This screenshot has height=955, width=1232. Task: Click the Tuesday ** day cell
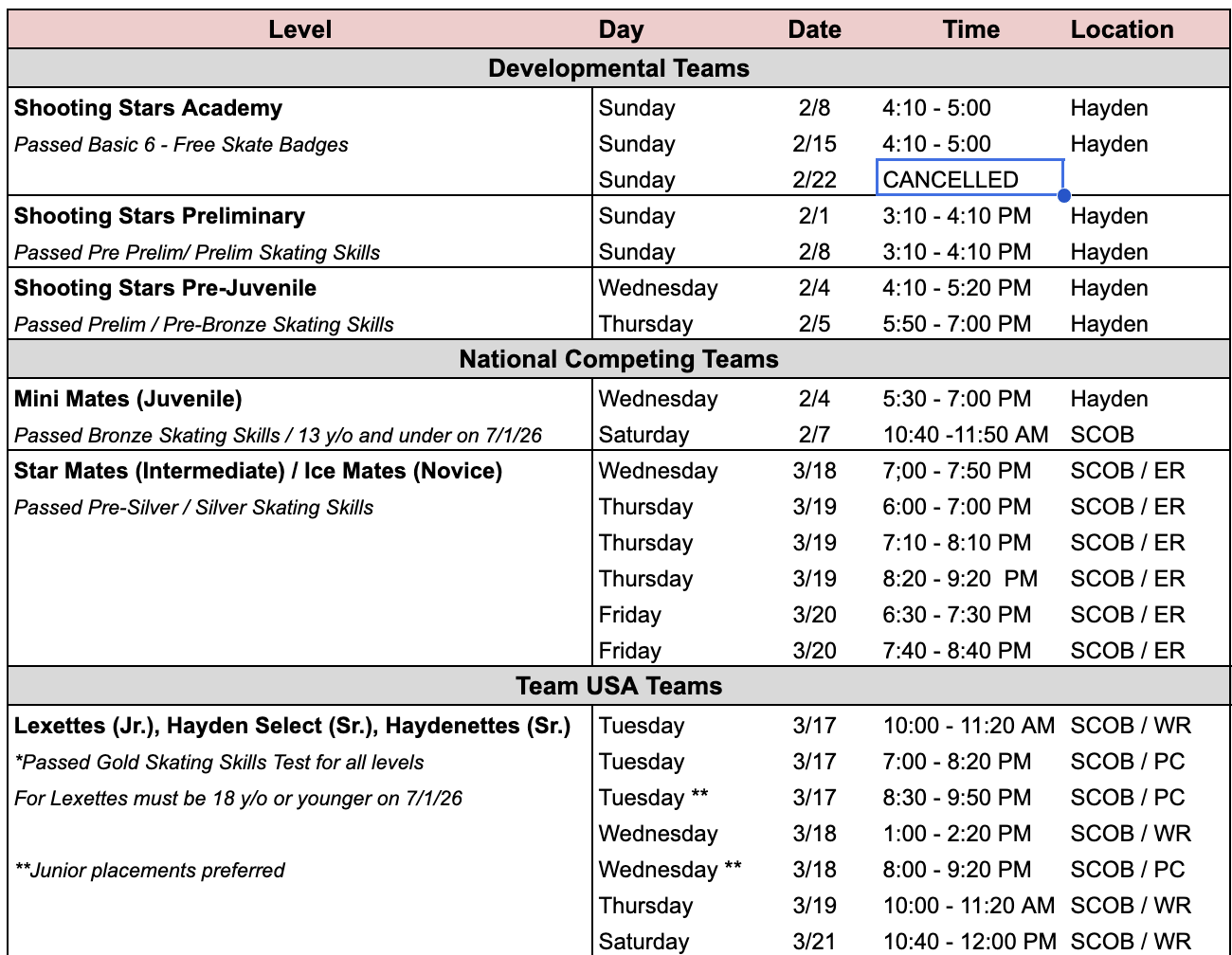653,798
